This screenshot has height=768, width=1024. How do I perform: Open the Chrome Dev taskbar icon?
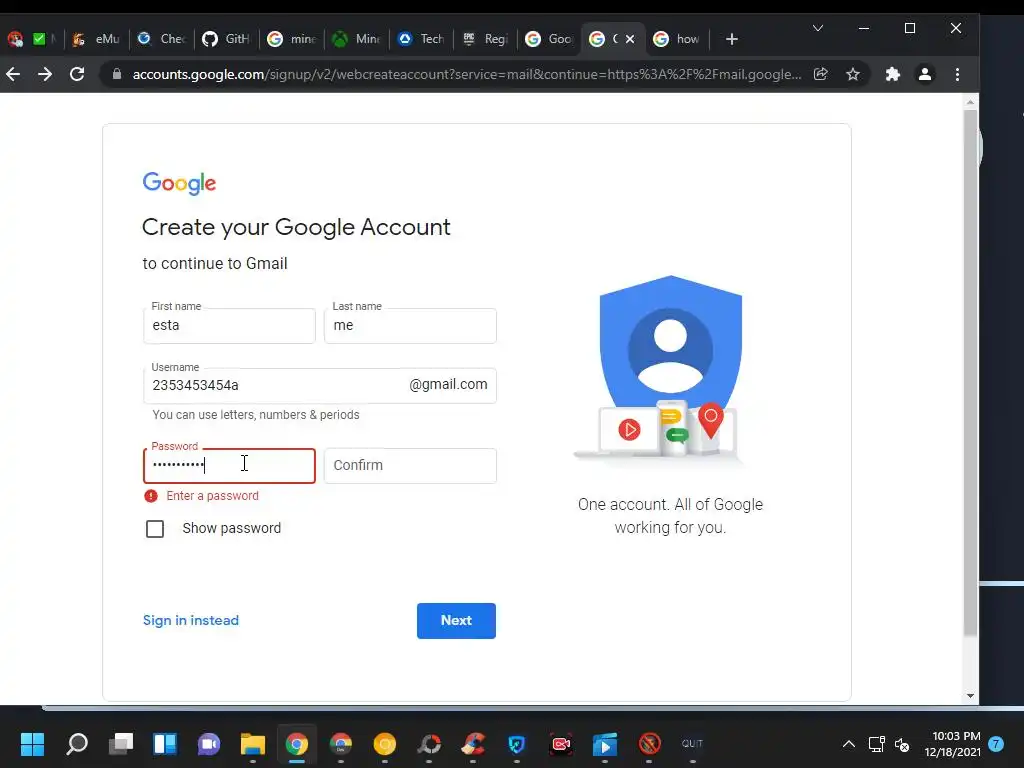point(341,743)
